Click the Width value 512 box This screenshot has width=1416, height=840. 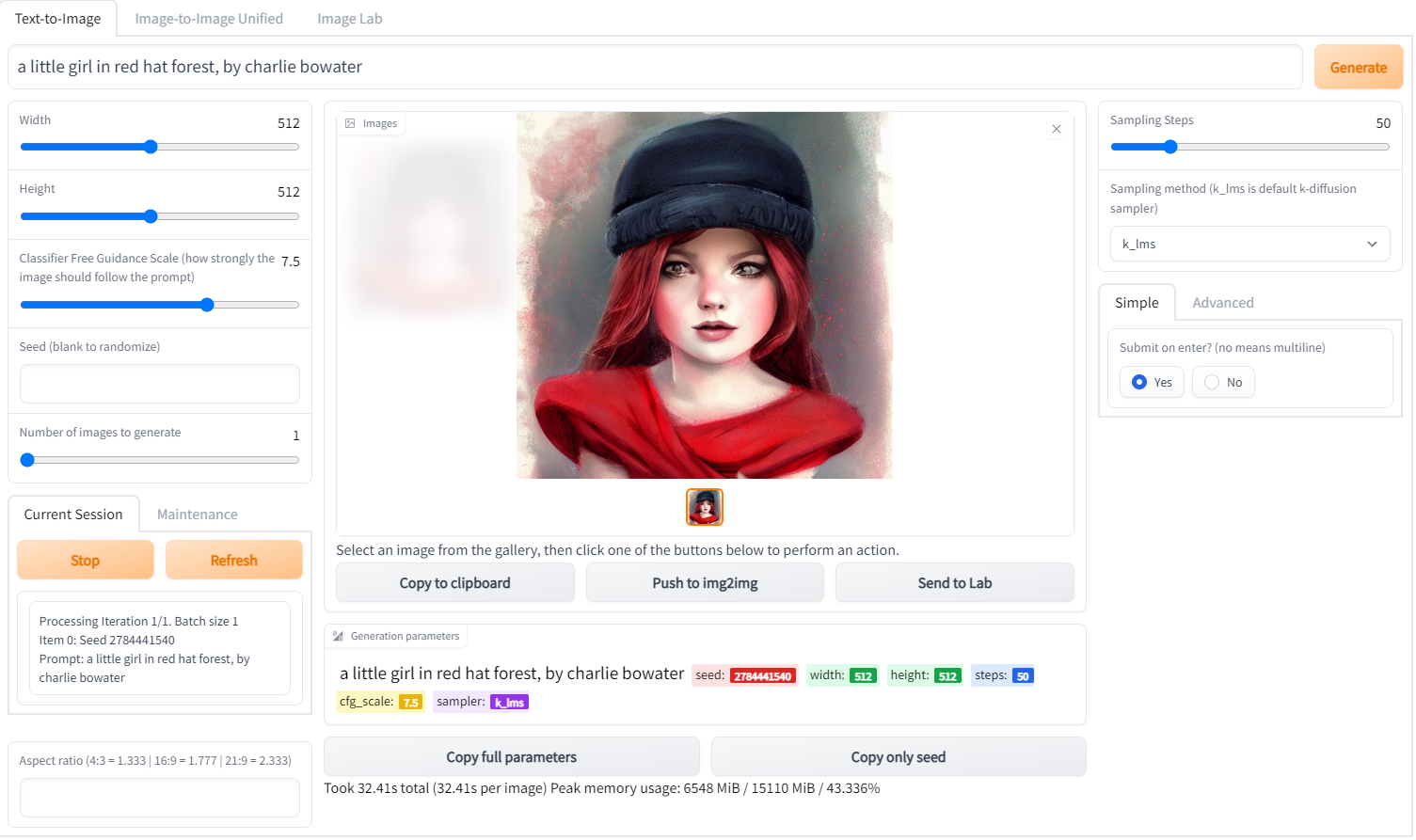point(288,123)
